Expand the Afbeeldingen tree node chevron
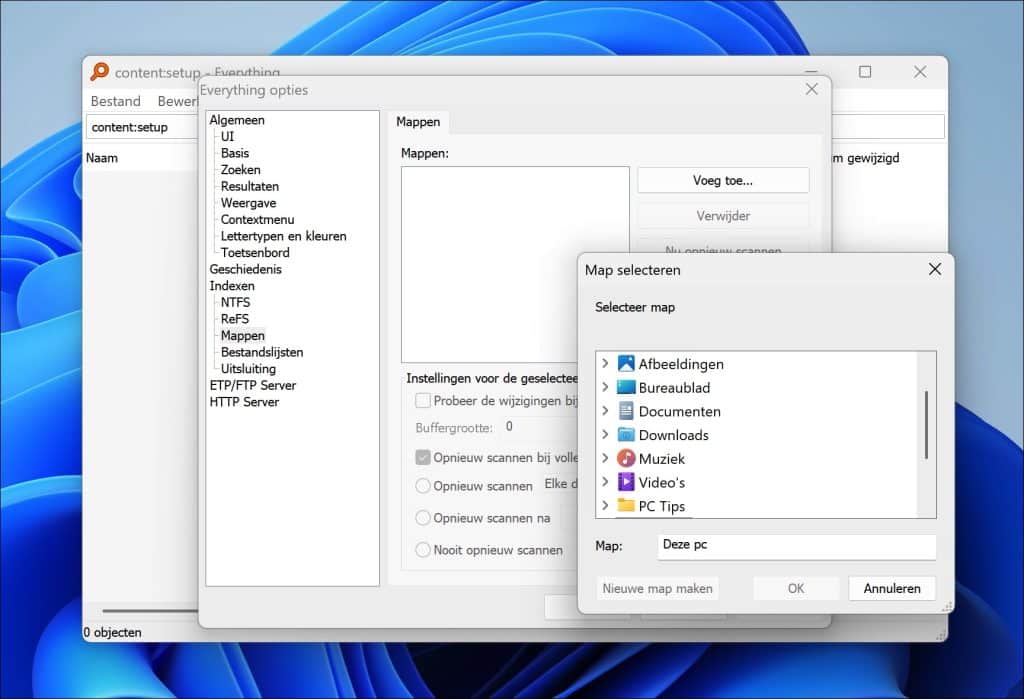This screenshot has width=1024, height=699. click(x=605, y=364)
